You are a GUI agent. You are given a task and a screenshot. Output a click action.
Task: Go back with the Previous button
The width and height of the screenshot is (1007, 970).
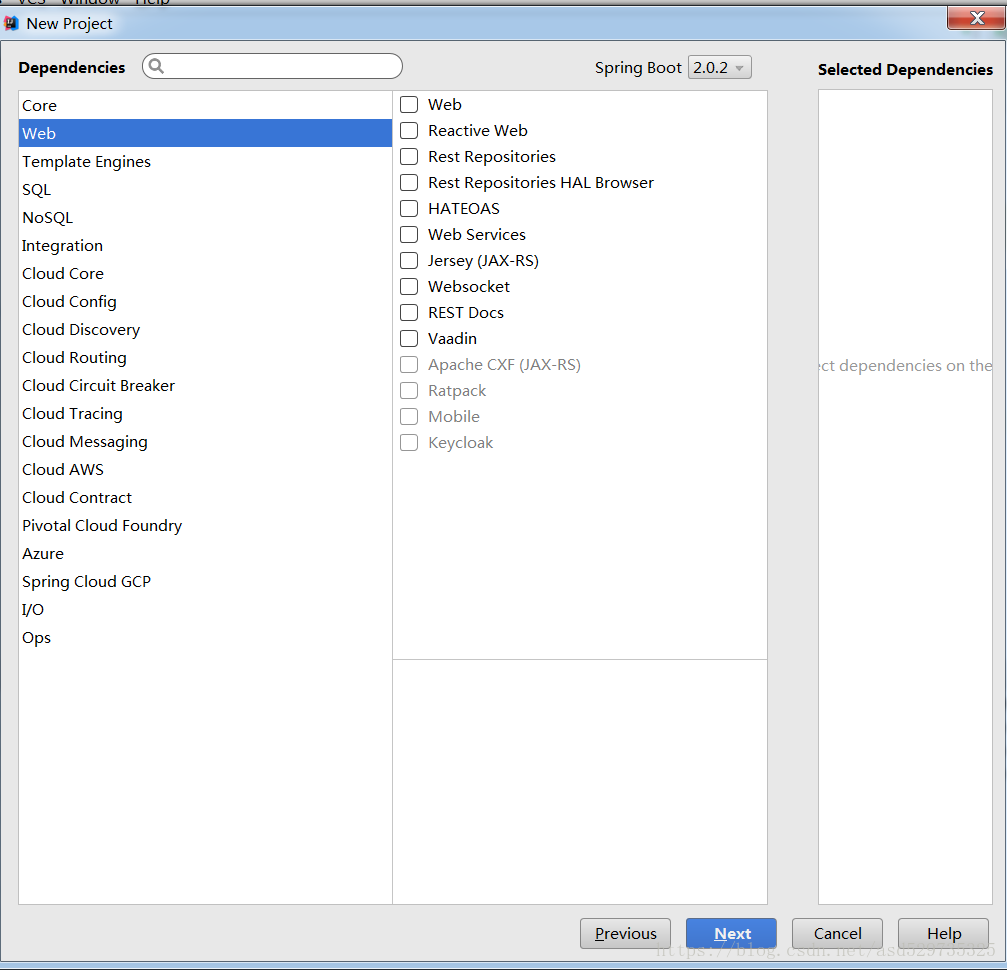pyautogui.click(x=625, y=933)
